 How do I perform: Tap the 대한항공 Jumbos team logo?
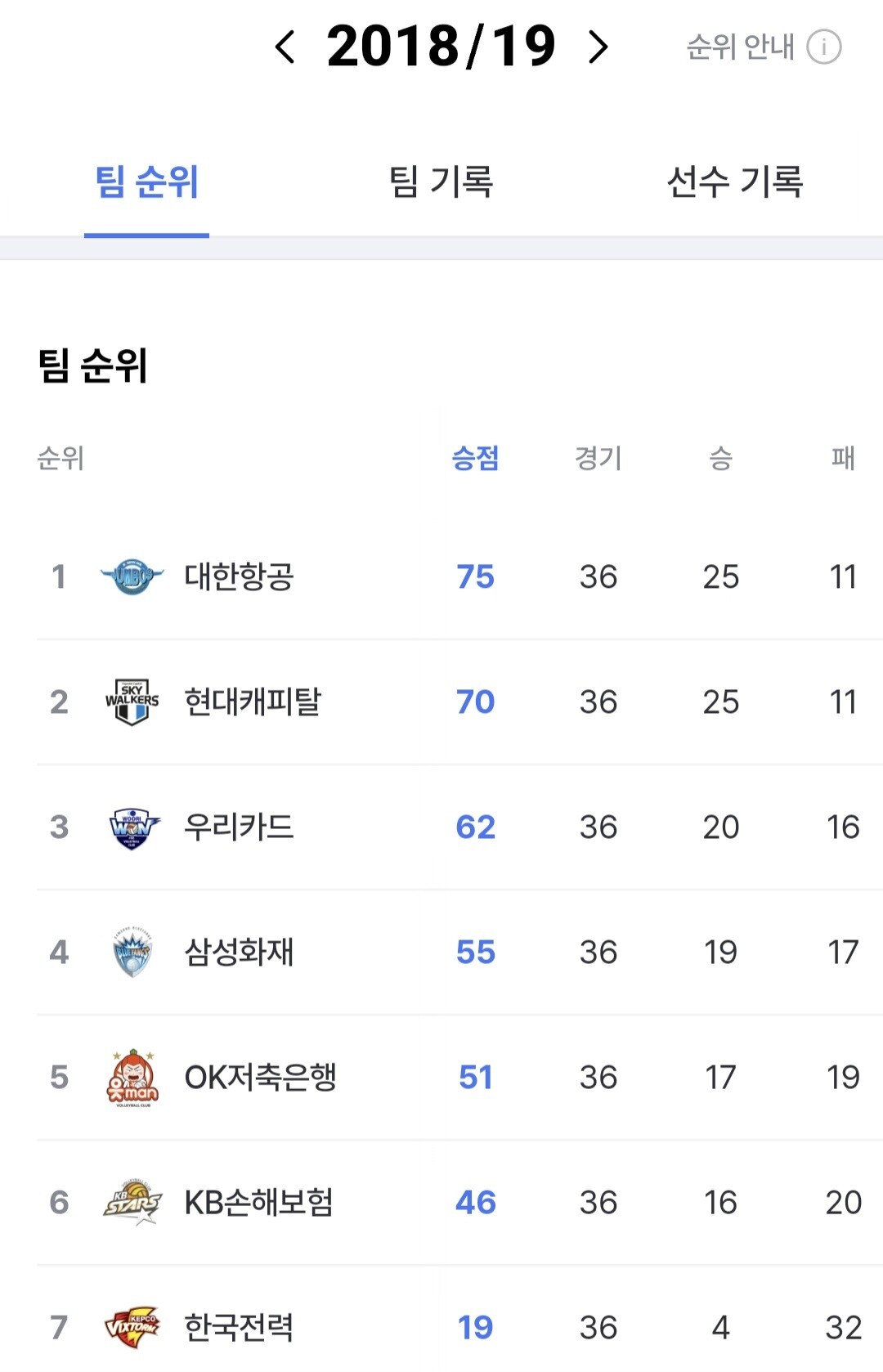tap(132, 576)
